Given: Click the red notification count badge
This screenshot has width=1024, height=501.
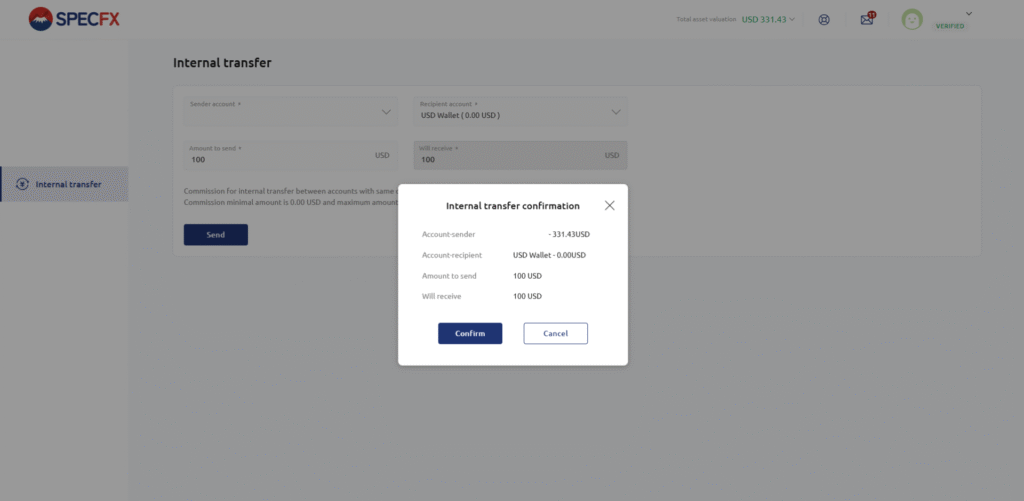Looking at the screenshot, I should (872, 14).
